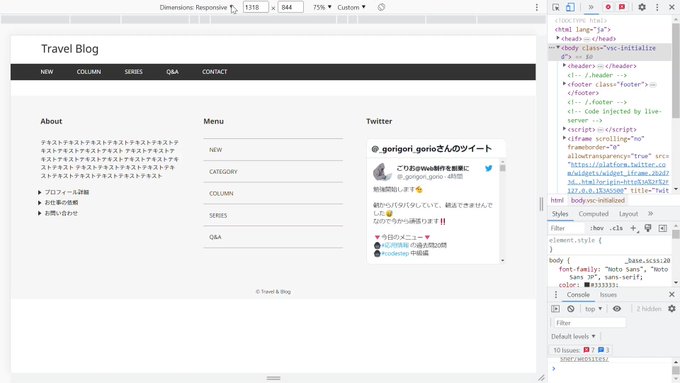The image size is (680, 383).
Task: Expand the iframe element node
Action: [564, 138]
